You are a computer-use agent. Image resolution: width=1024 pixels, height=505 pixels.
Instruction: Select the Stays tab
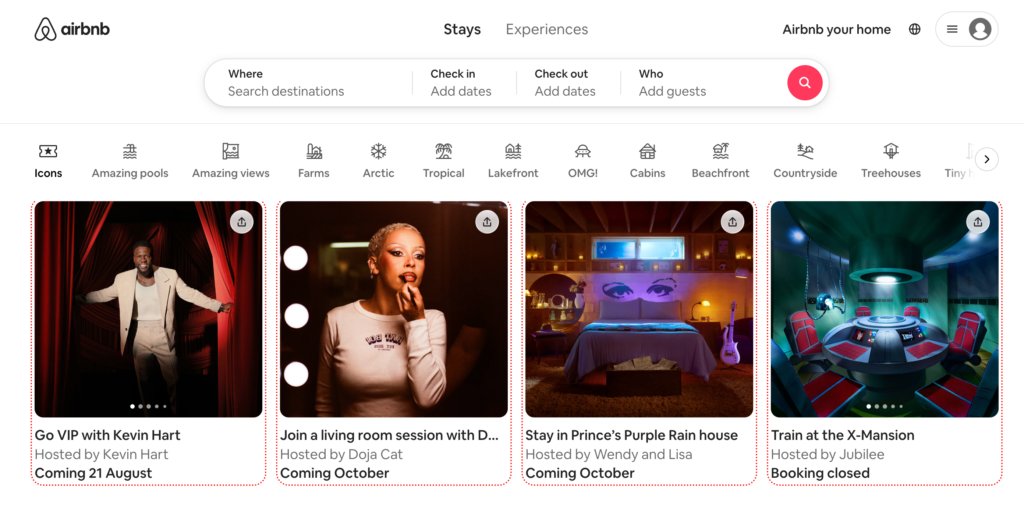(462, 30)
